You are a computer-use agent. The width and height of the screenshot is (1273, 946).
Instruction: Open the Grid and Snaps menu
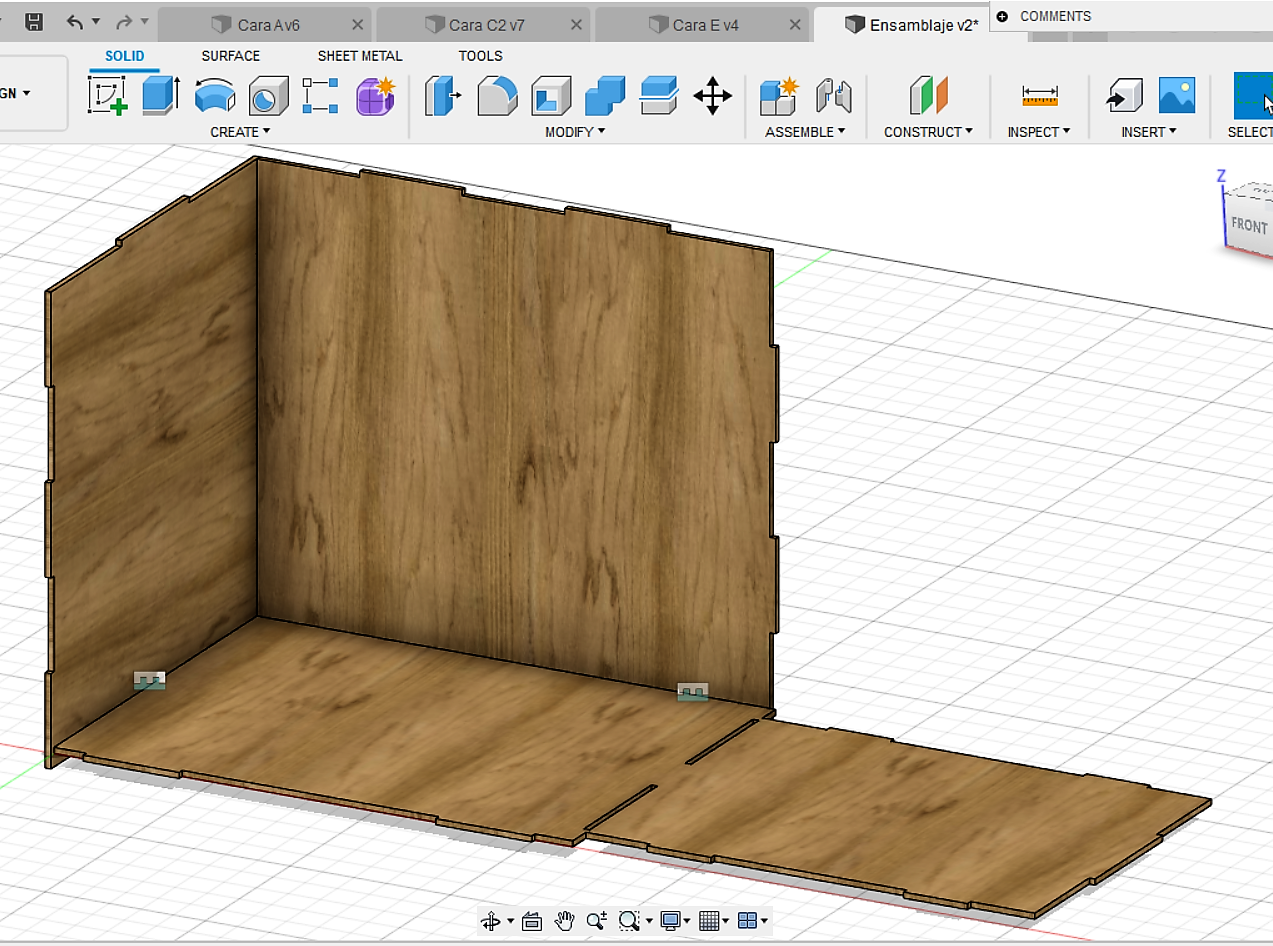coord(714,921)
